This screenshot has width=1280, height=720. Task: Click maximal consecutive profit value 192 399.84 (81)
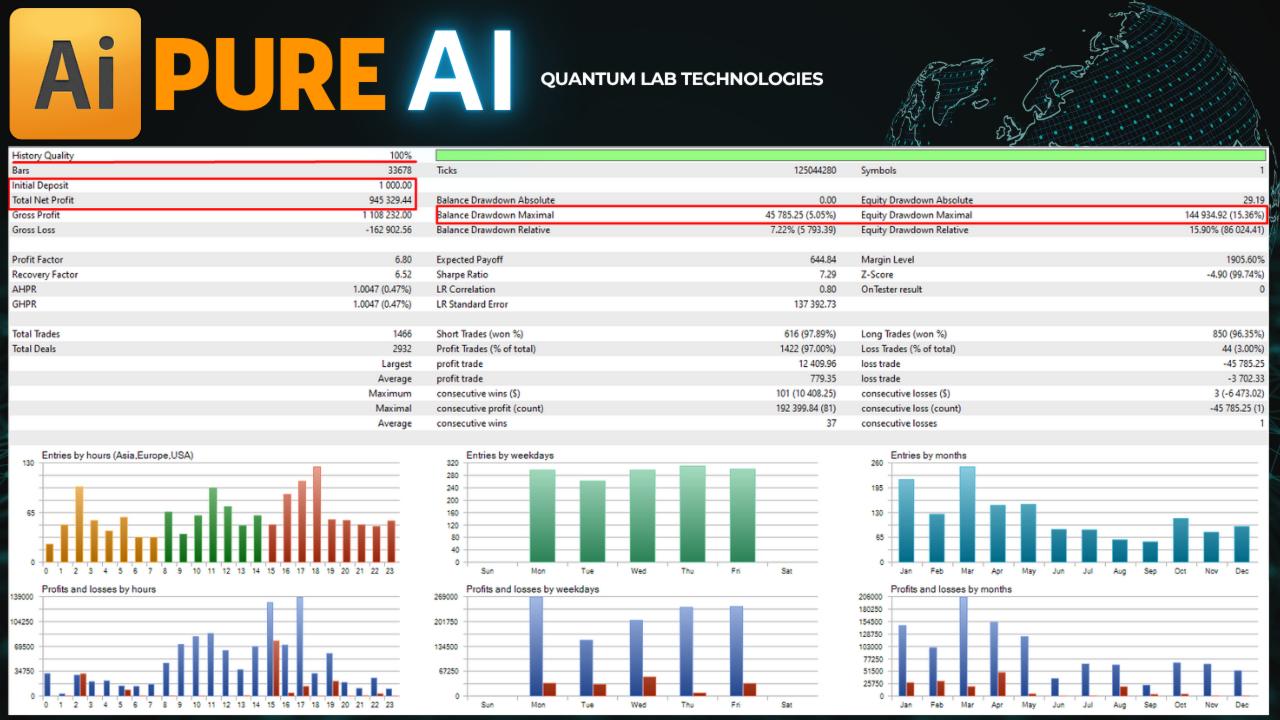pyautogui.click(x=806, y=409)
